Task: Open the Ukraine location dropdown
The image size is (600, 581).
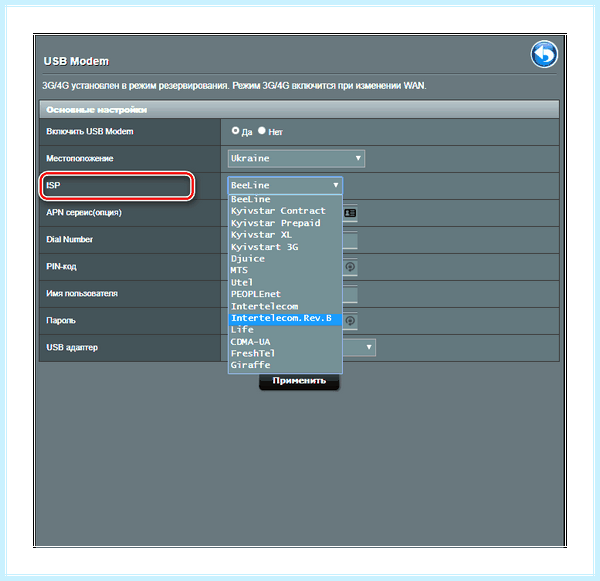Action: pyautogui.click(x=296, y=158)
